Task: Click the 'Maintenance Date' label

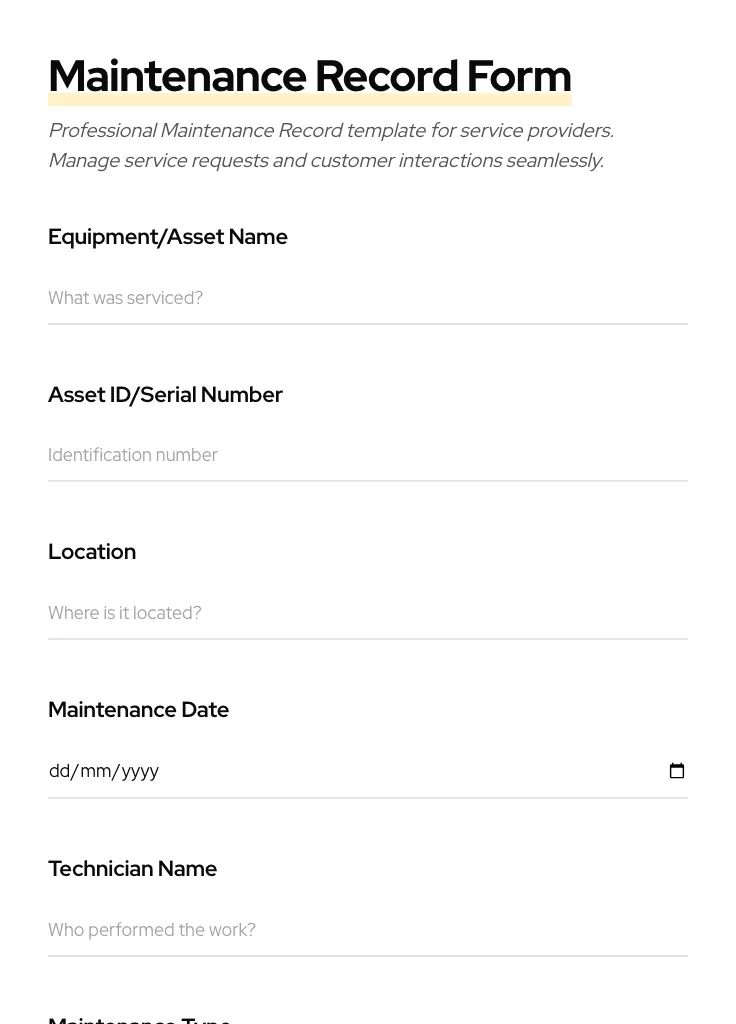Action: [x=138, y=710]
